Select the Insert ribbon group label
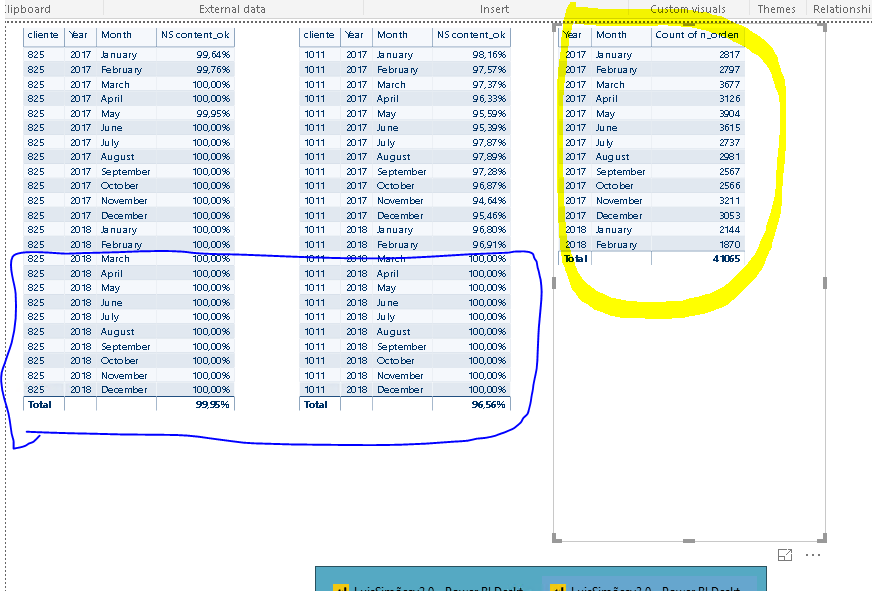Screen dimensions: 872x591 click(494, 9)
